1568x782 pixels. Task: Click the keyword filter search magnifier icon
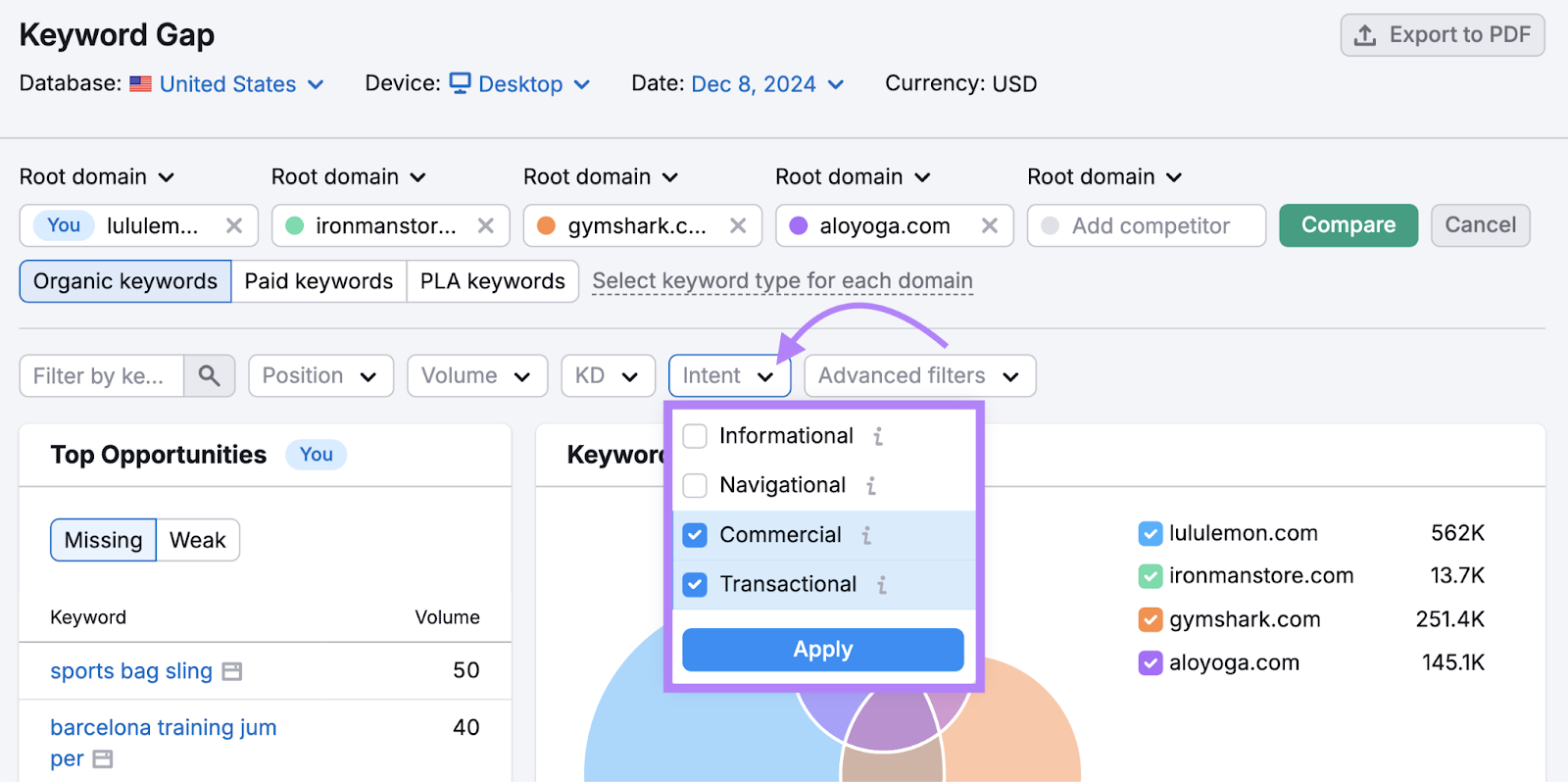coord(209,375)
